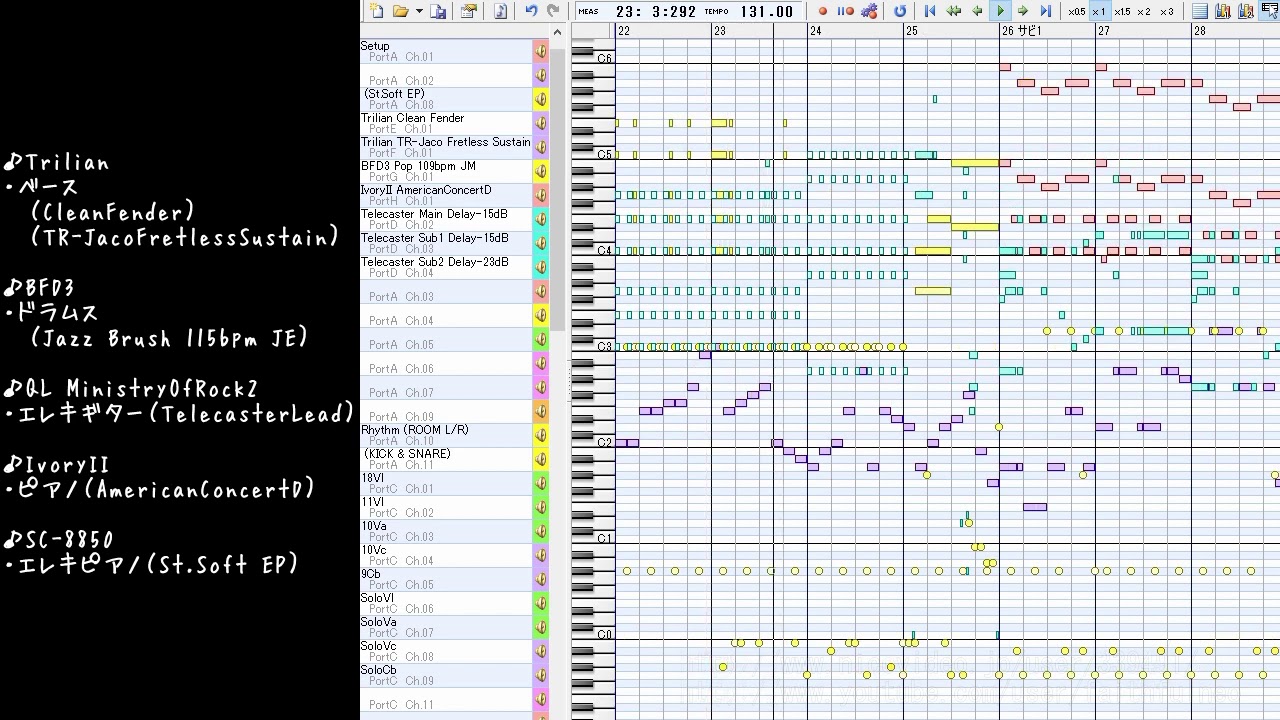Click the tempo value 131.00
Screen dimensions: 1280x720
766,12
